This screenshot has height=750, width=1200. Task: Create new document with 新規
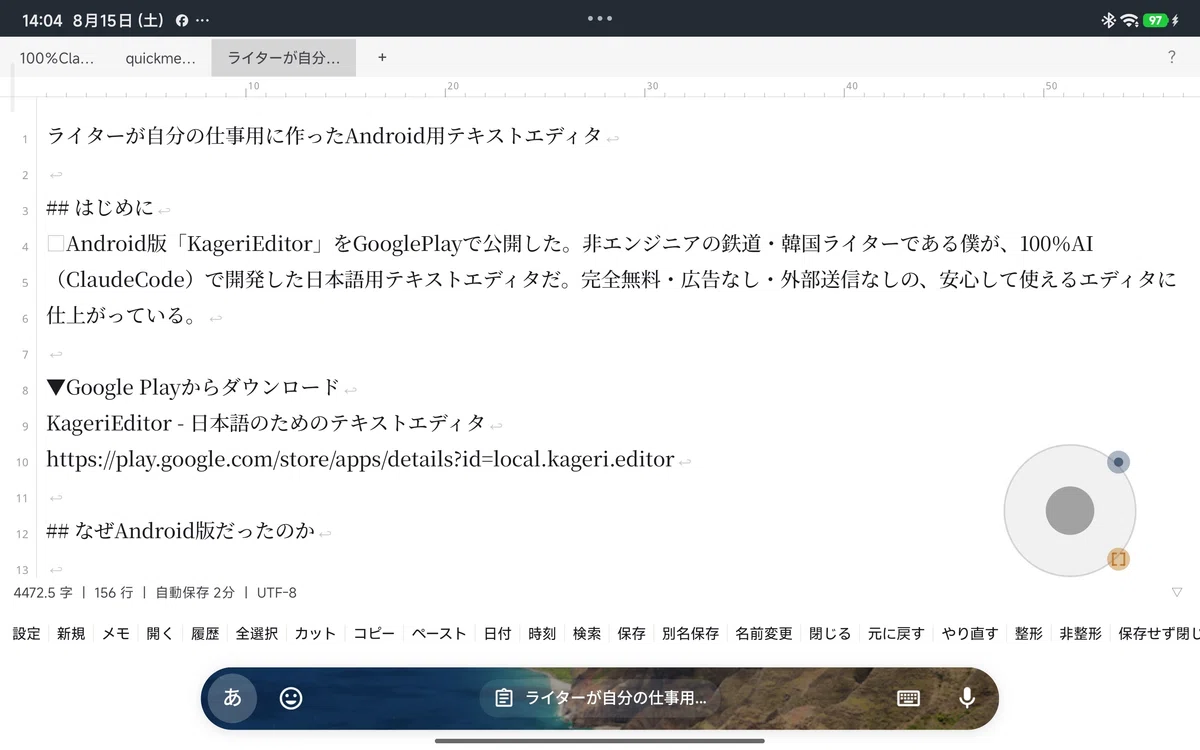click(x=71, y=634)
